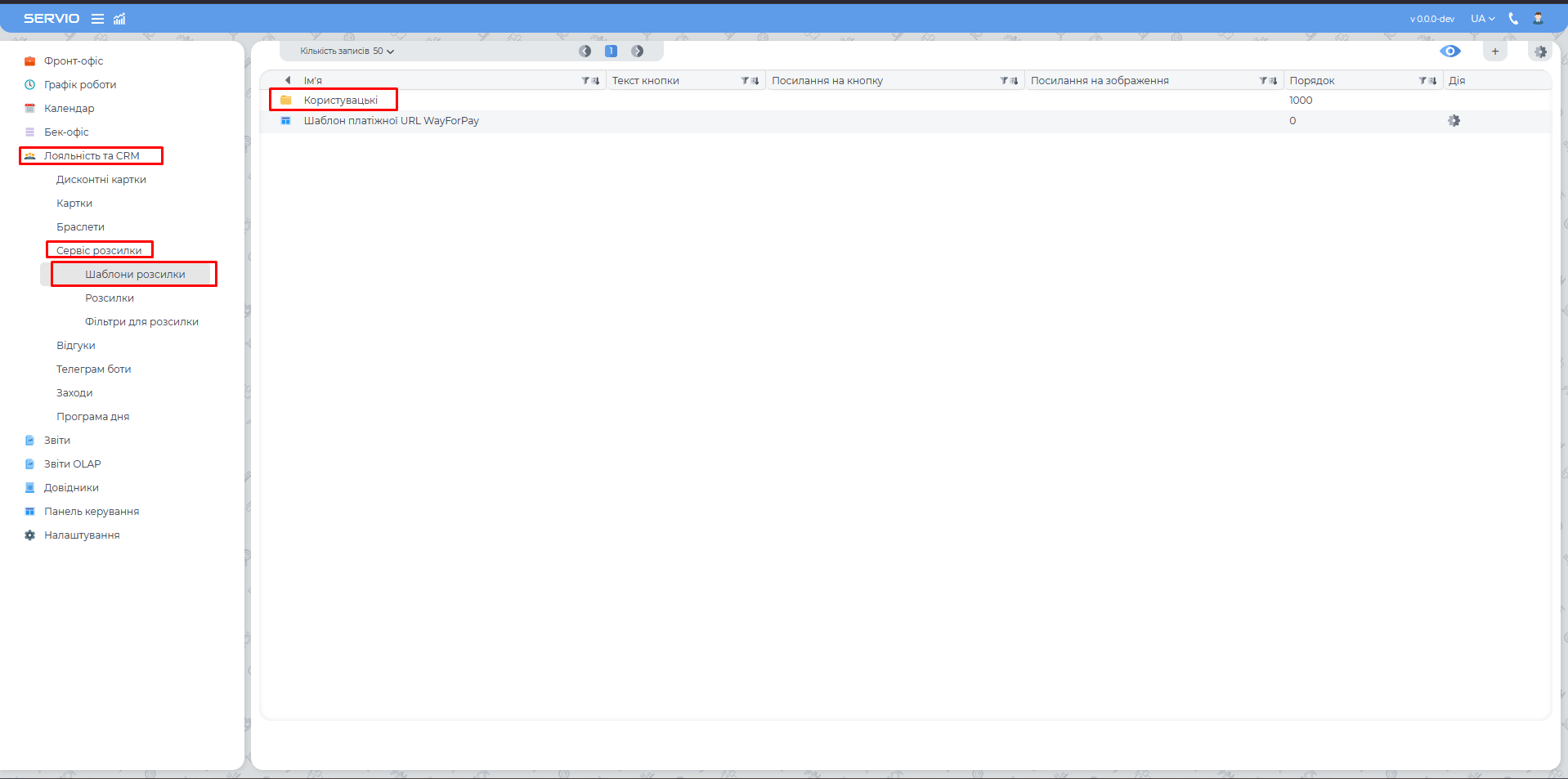Screen dimensions: 1568x779
Task: Click the gear icon in WayForPay row
Action: point(1454,121)
